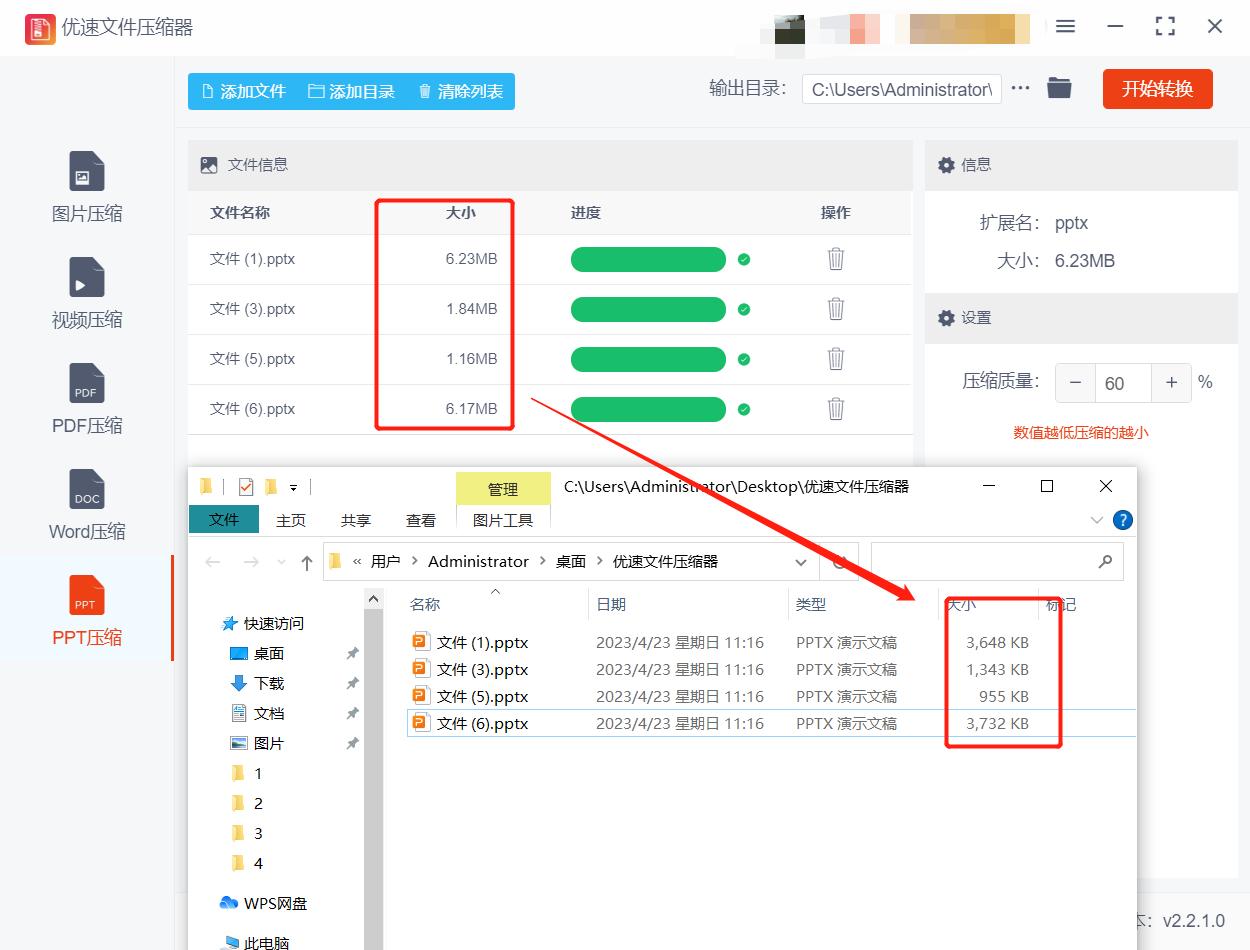Click the 开始转换 conversion button
The image size is (1250, 950).
1157,88
